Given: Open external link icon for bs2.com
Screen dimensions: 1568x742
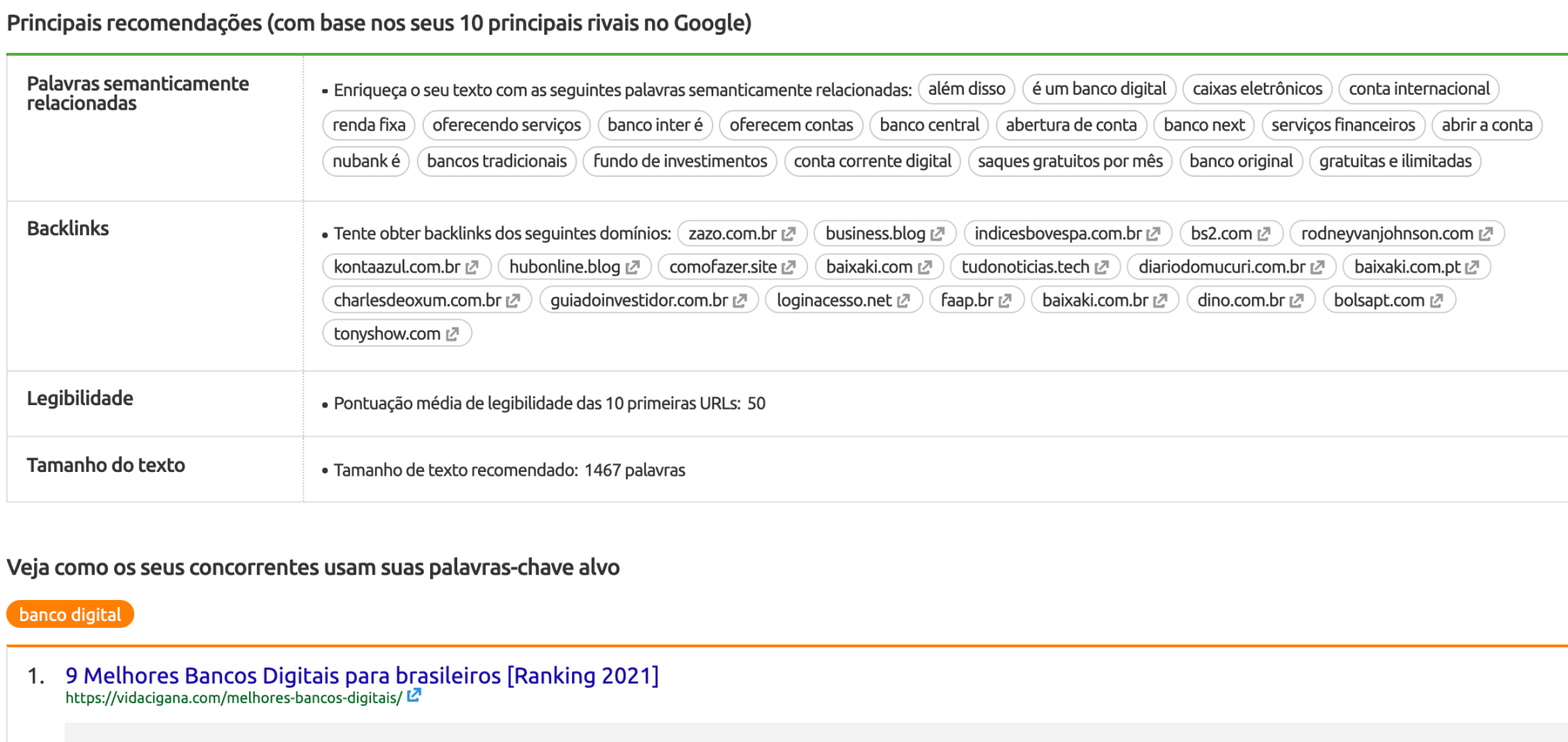Looking at the screenshot, I should coord(1264,234).
